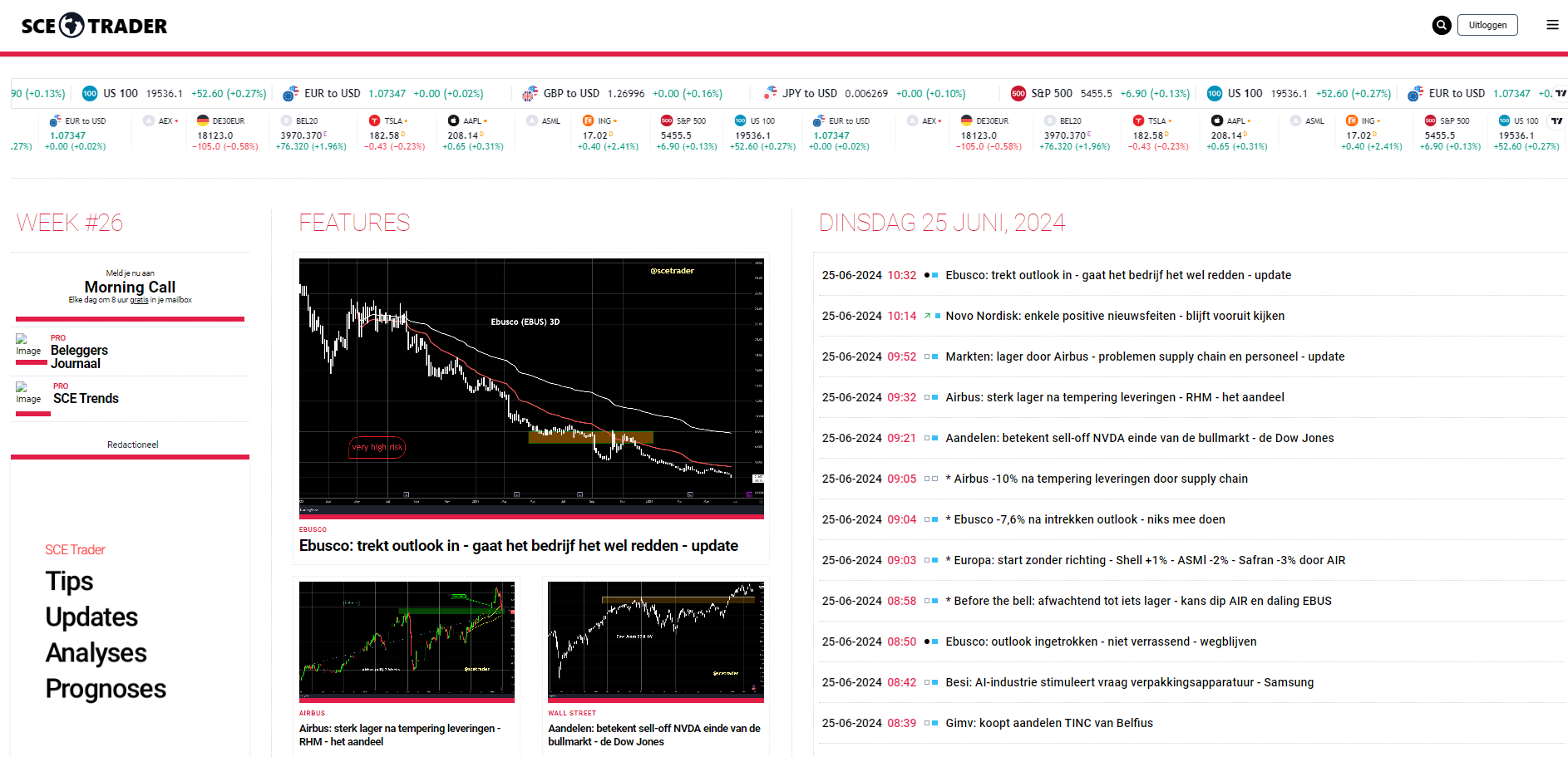1568x757 pixels.
Task: Follow the 'gratis' link under Morning Call
Action: [x=139, y=300]
